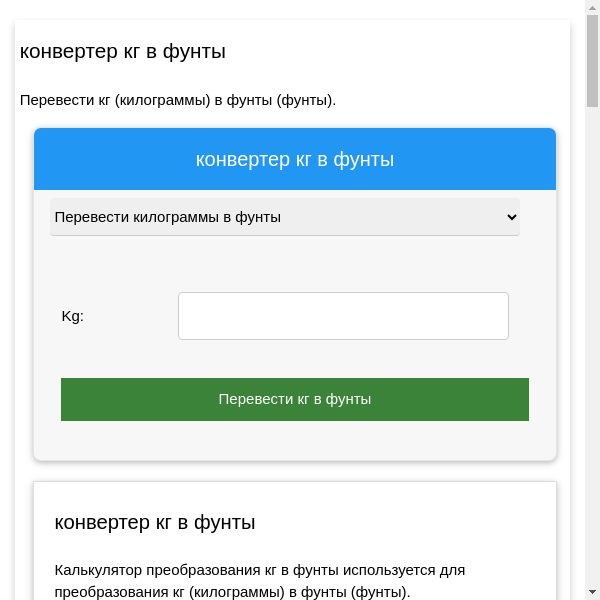The height and width of the screenshot is (600, 600).
Task: Click the intro sentence under the page title
Action: point(178,100)
